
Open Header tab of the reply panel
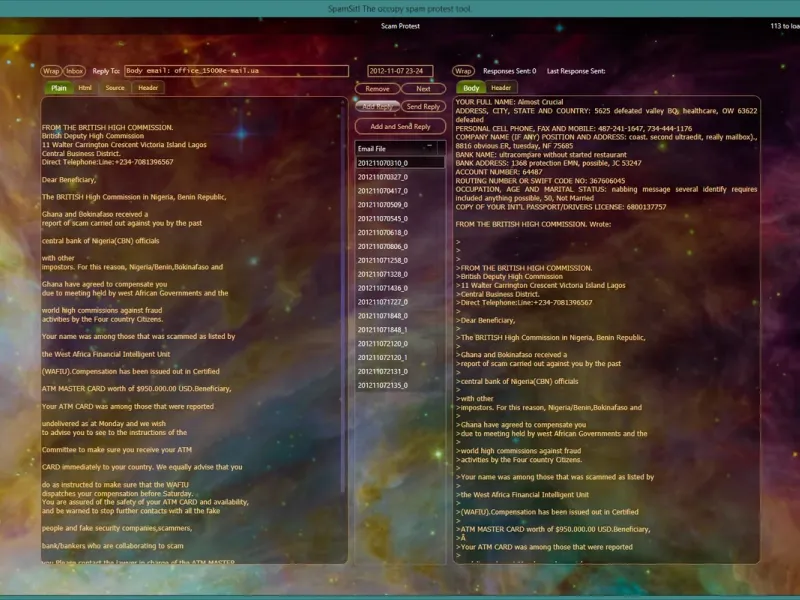[x=501, y=88]
